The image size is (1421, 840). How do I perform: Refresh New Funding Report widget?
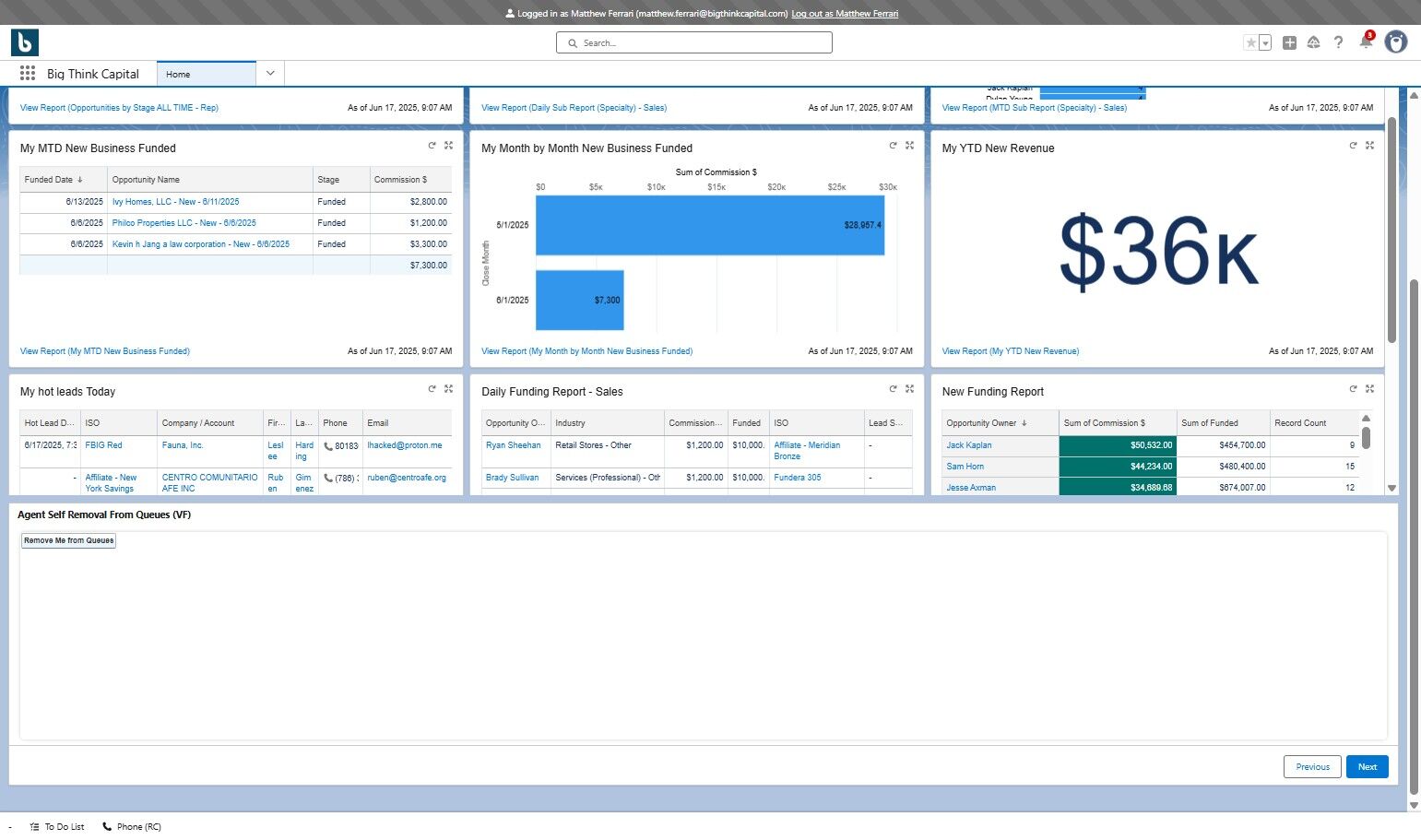click(1353, 388)
